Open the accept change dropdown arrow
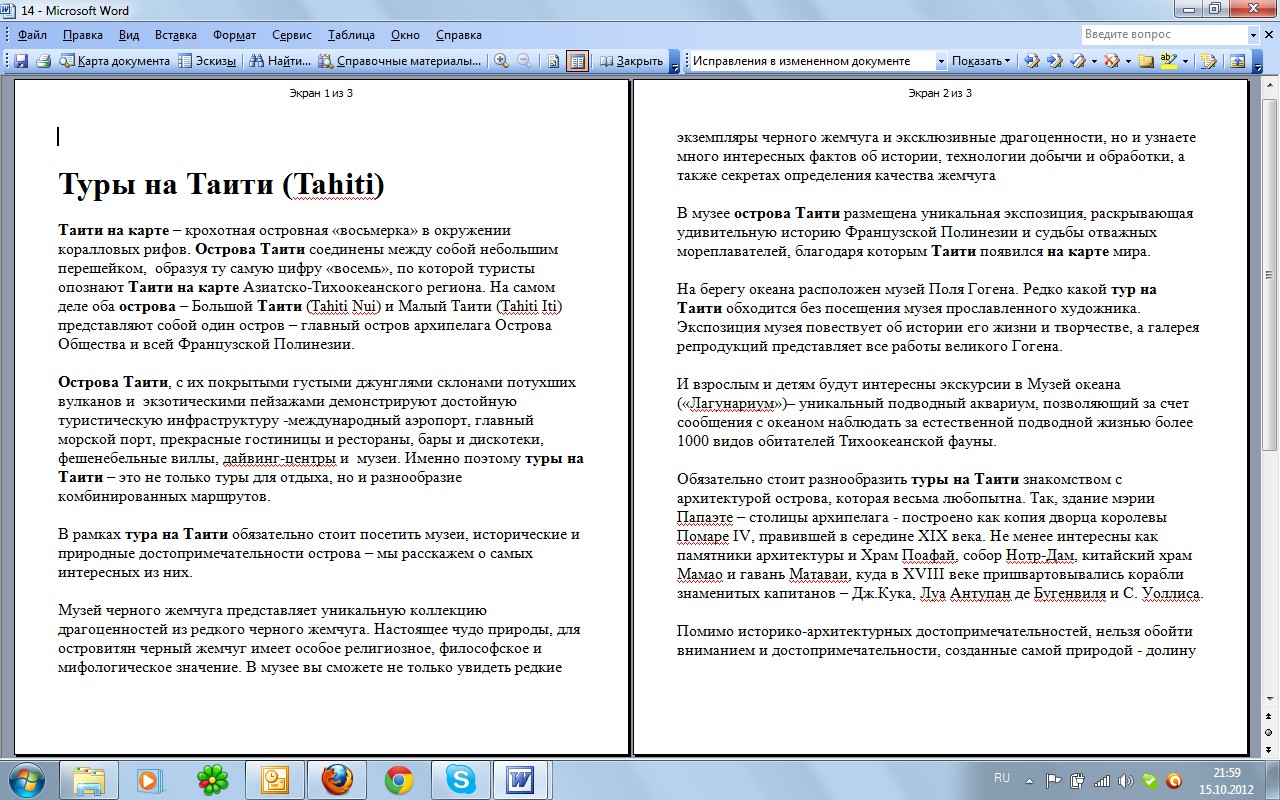 (1093, 61)
